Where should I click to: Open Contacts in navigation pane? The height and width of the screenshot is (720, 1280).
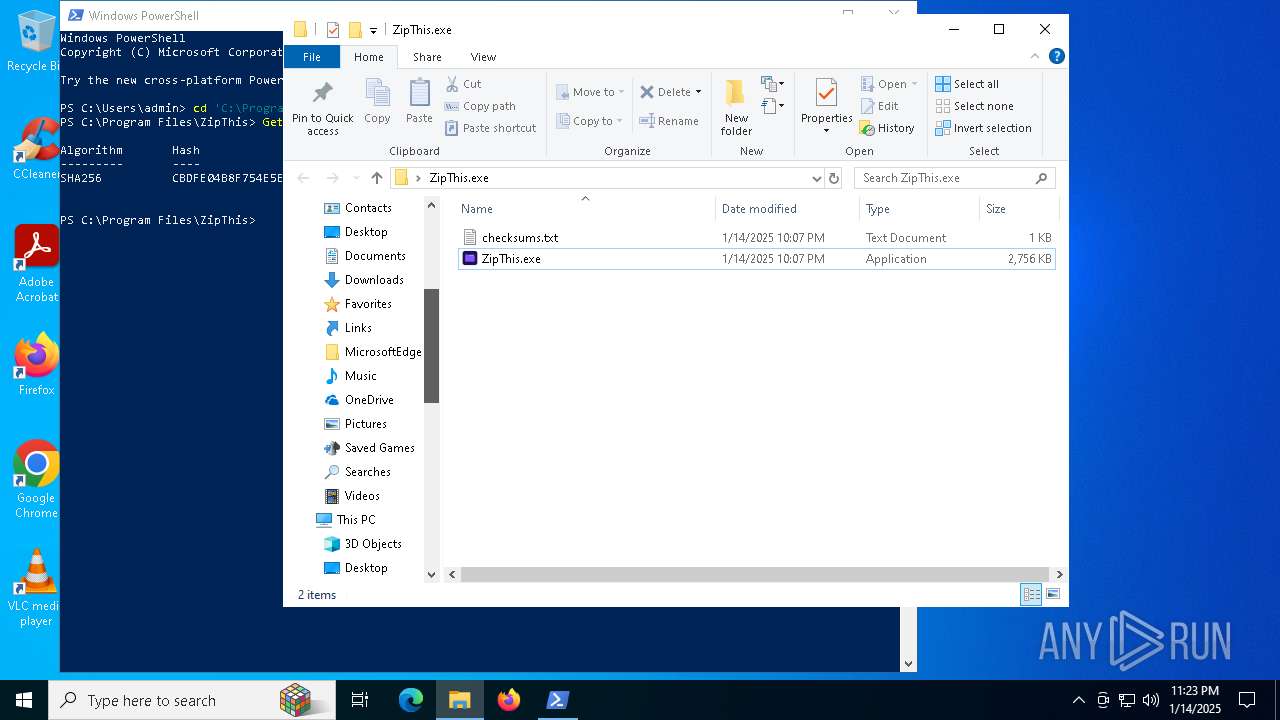tap(368, 208)
